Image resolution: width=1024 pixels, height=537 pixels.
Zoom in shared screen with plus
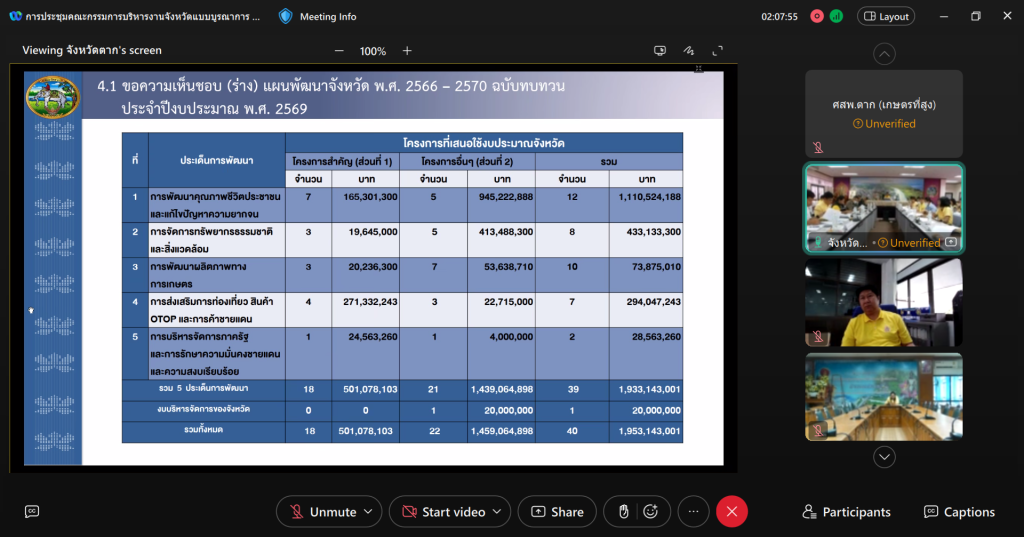pos(407,51)
